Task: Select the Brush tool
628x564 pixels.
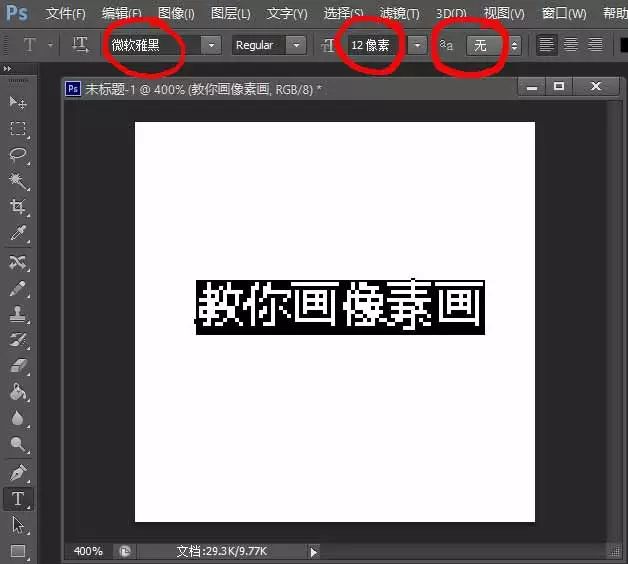Action: [18, 288]
